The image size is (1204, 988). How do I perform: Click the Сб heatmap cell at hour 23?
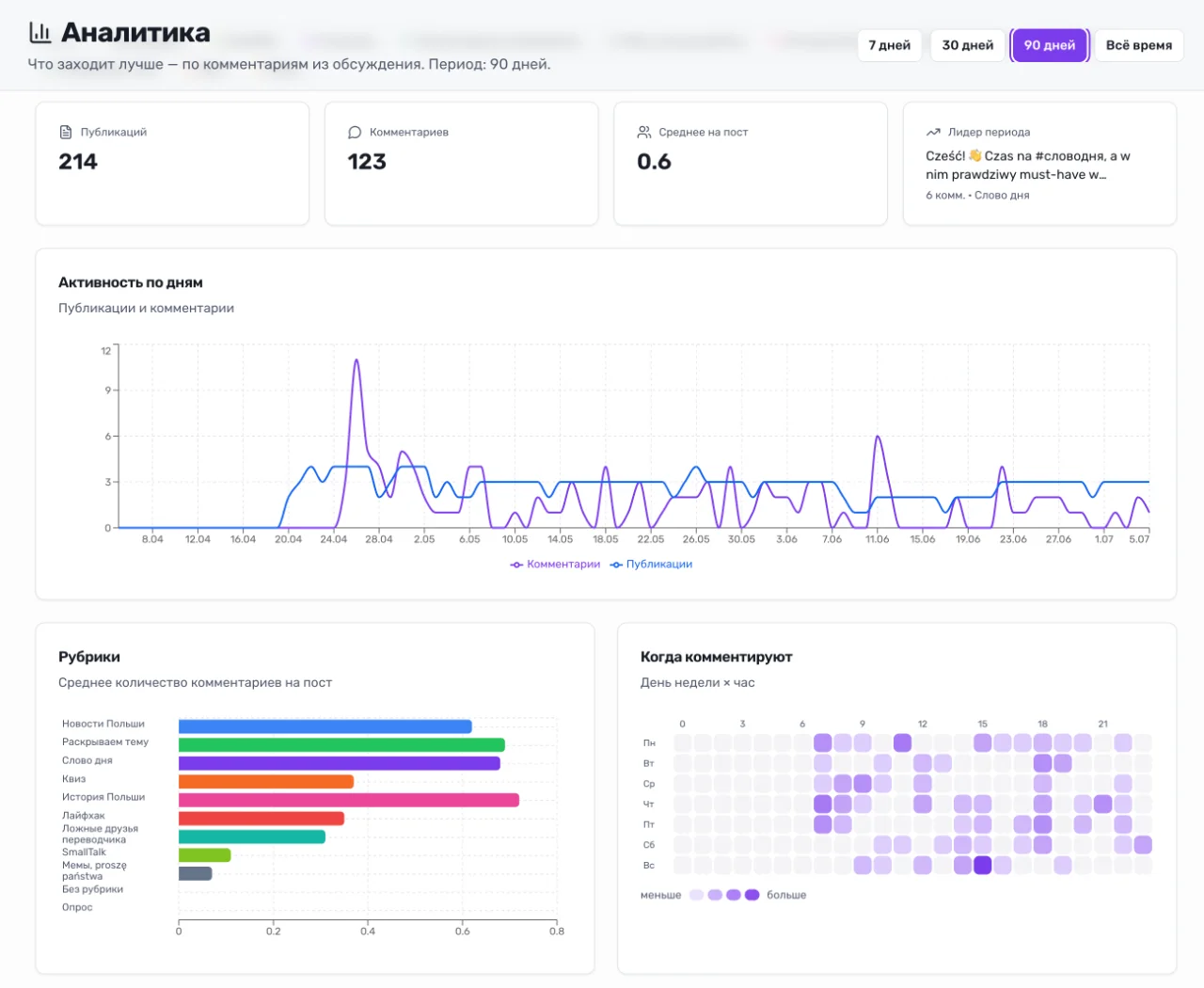[1143, 845]
